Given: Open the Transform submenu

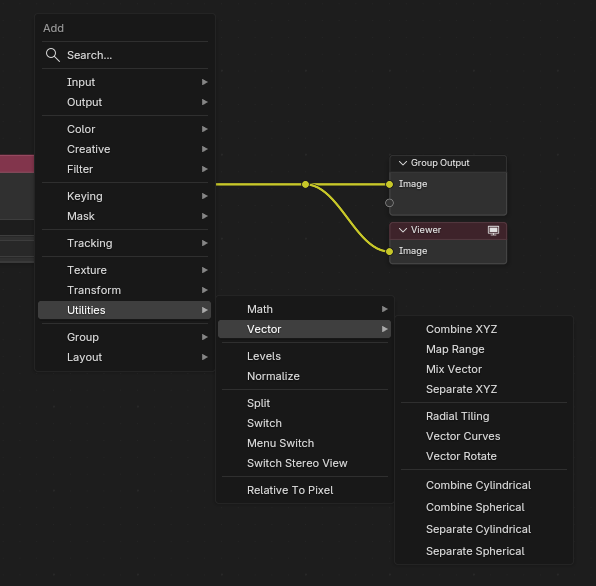Looking at the screenshot, I should (x=125, y=290).
